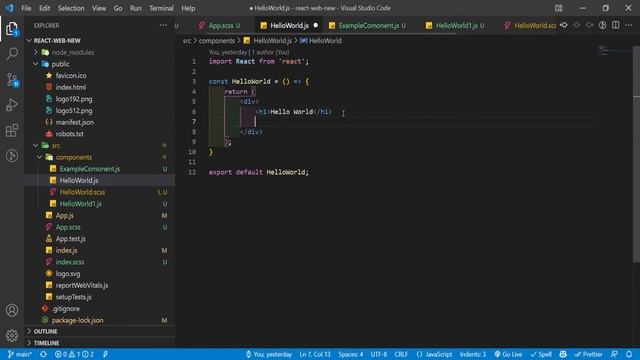Switch to the App.scss editor tab
Screen dimensions: 640x360
(x=221, y=25)
